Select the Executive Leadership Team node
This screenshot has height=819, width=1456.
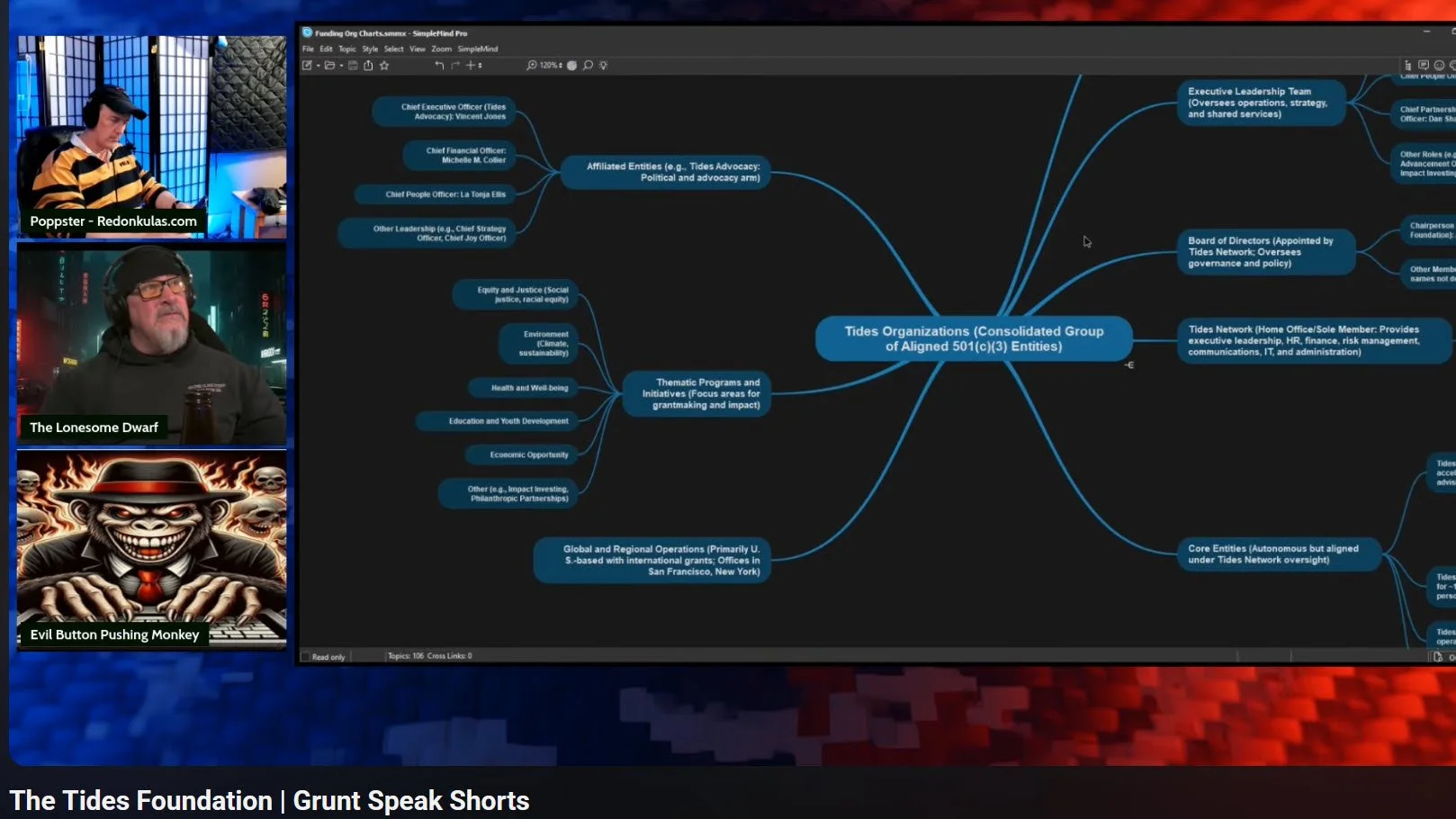(x=1261, y=103)
